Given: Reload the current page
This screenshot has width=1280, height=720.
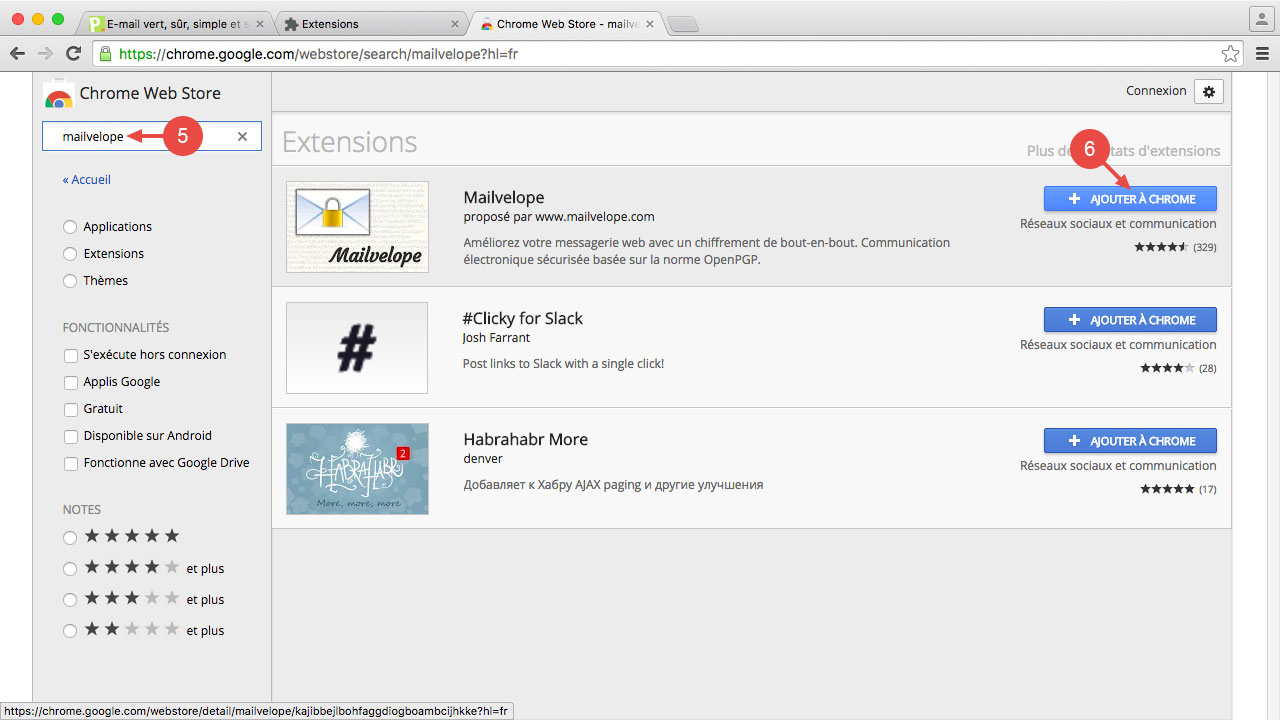Looking at the screenshot, I should click(73, 54).
